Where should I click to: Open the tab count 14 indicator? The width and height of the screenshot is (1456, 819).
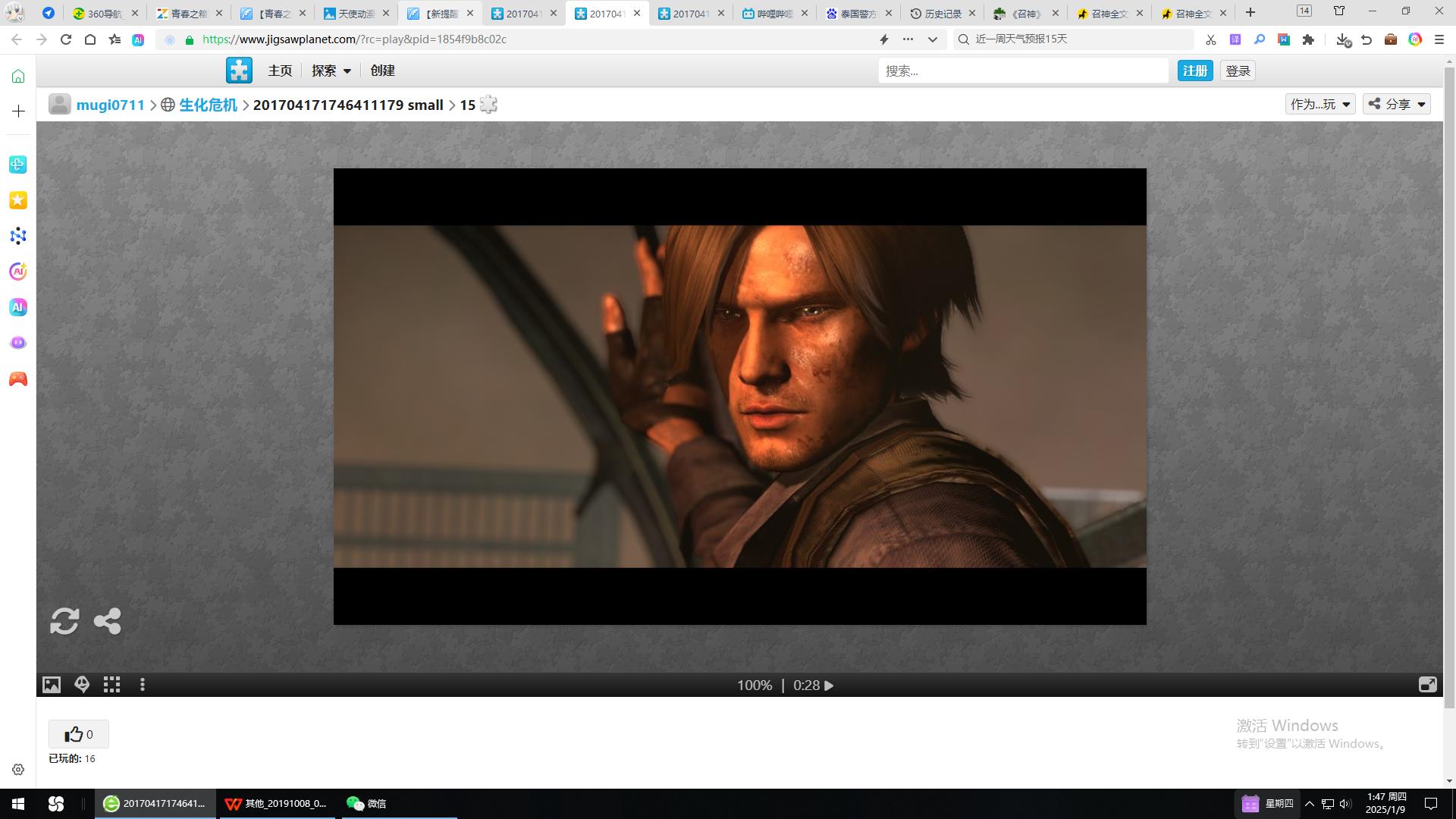1304,11
